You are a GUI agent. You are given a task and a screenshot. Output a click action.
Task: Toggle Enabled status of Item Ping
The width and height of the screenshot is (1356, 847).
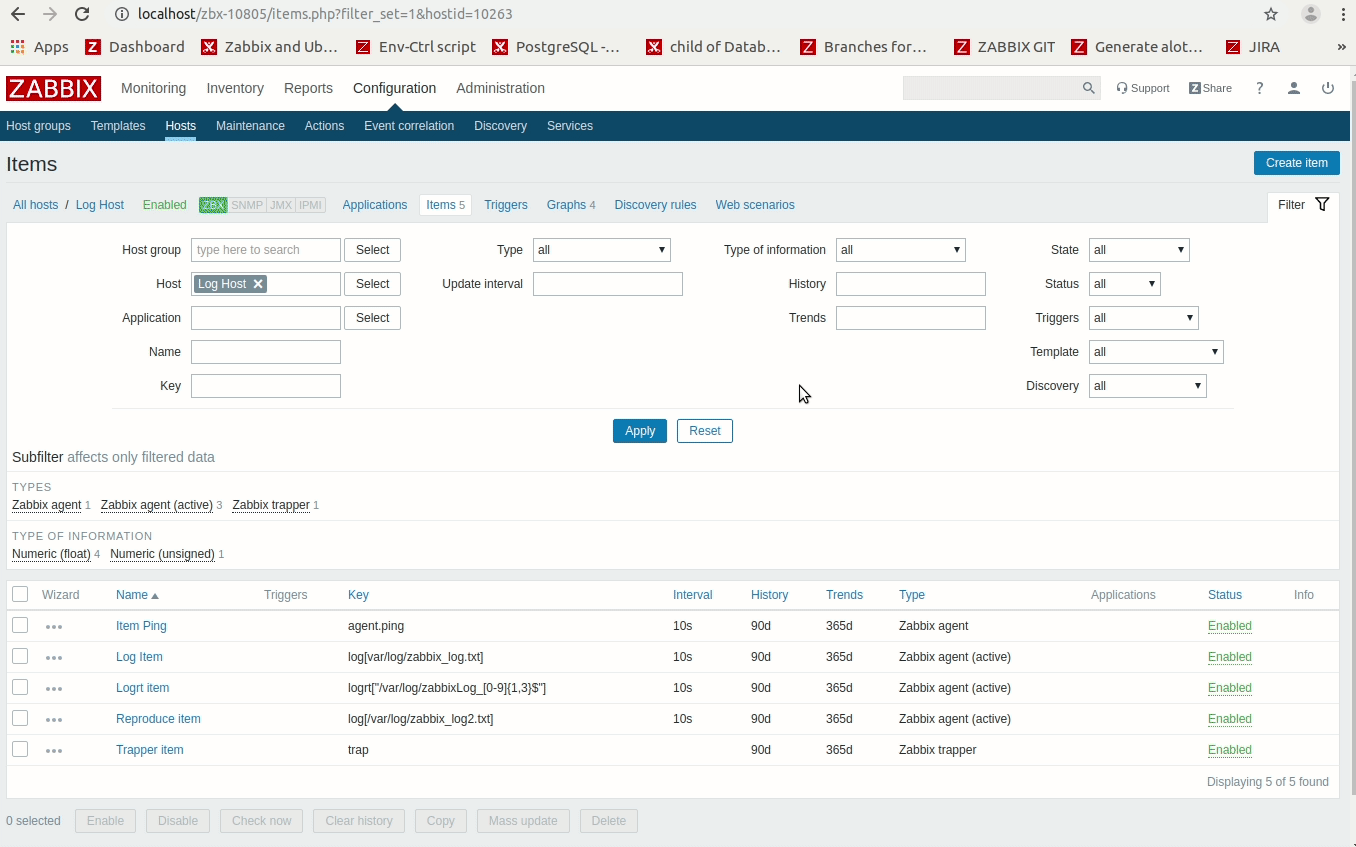pos(1229,626)
